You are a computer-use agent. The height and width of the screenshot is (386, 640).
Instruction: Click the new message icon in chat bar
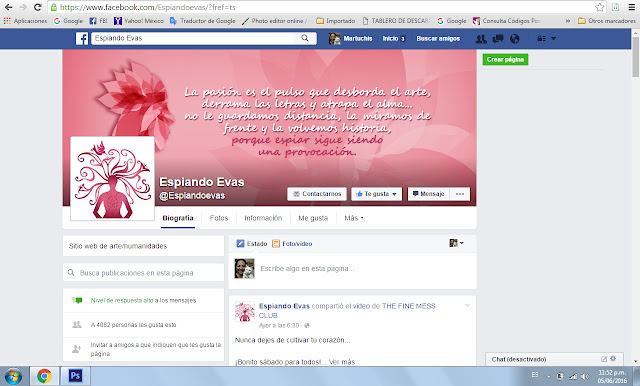604,359
